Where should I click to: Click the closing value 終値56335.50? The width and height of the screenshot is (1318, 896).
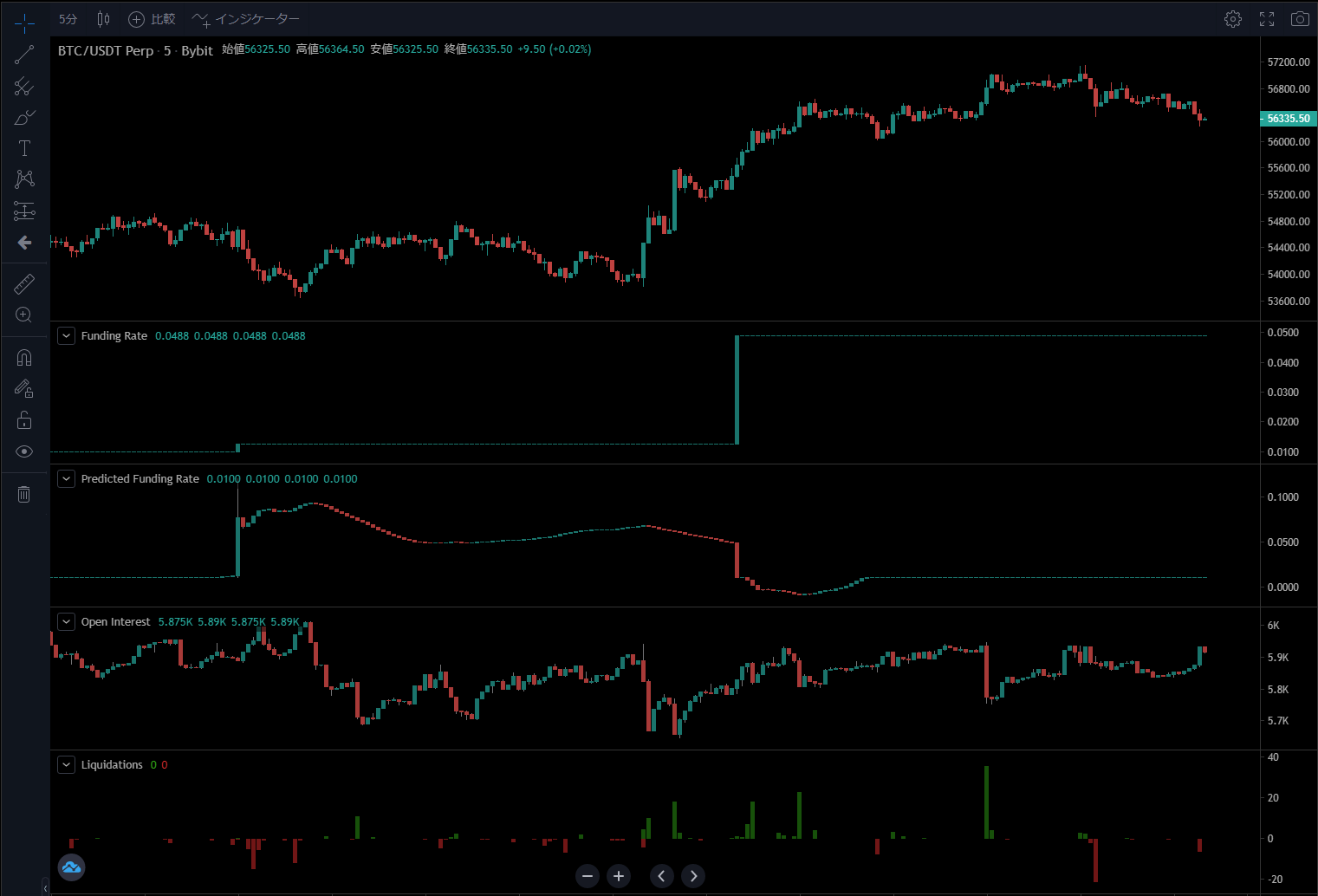coord(478,49)
